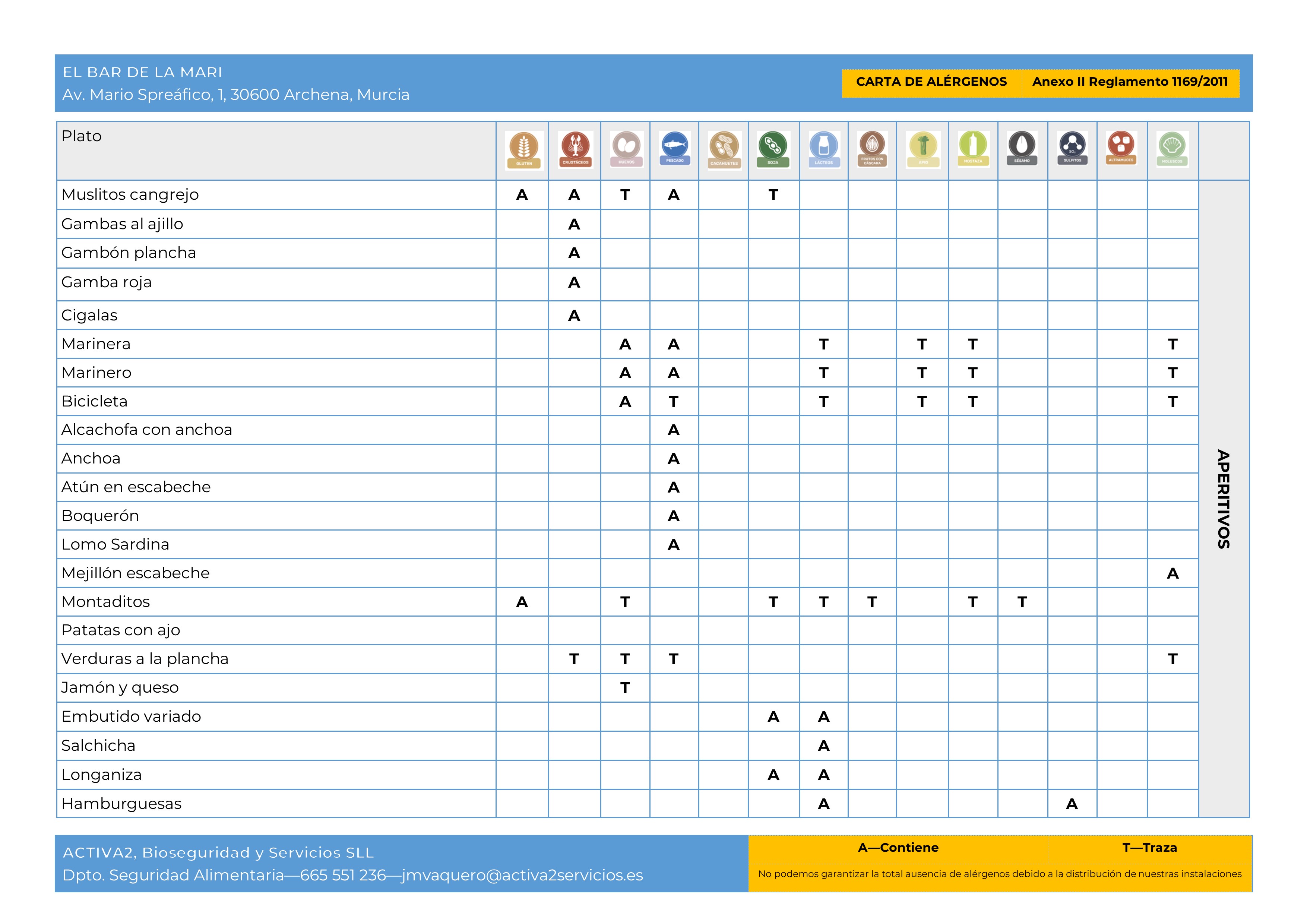Viewport: 1307px width, 924px height.
Task: Click Marinera Apio T cell
Action: click(922, 344)
